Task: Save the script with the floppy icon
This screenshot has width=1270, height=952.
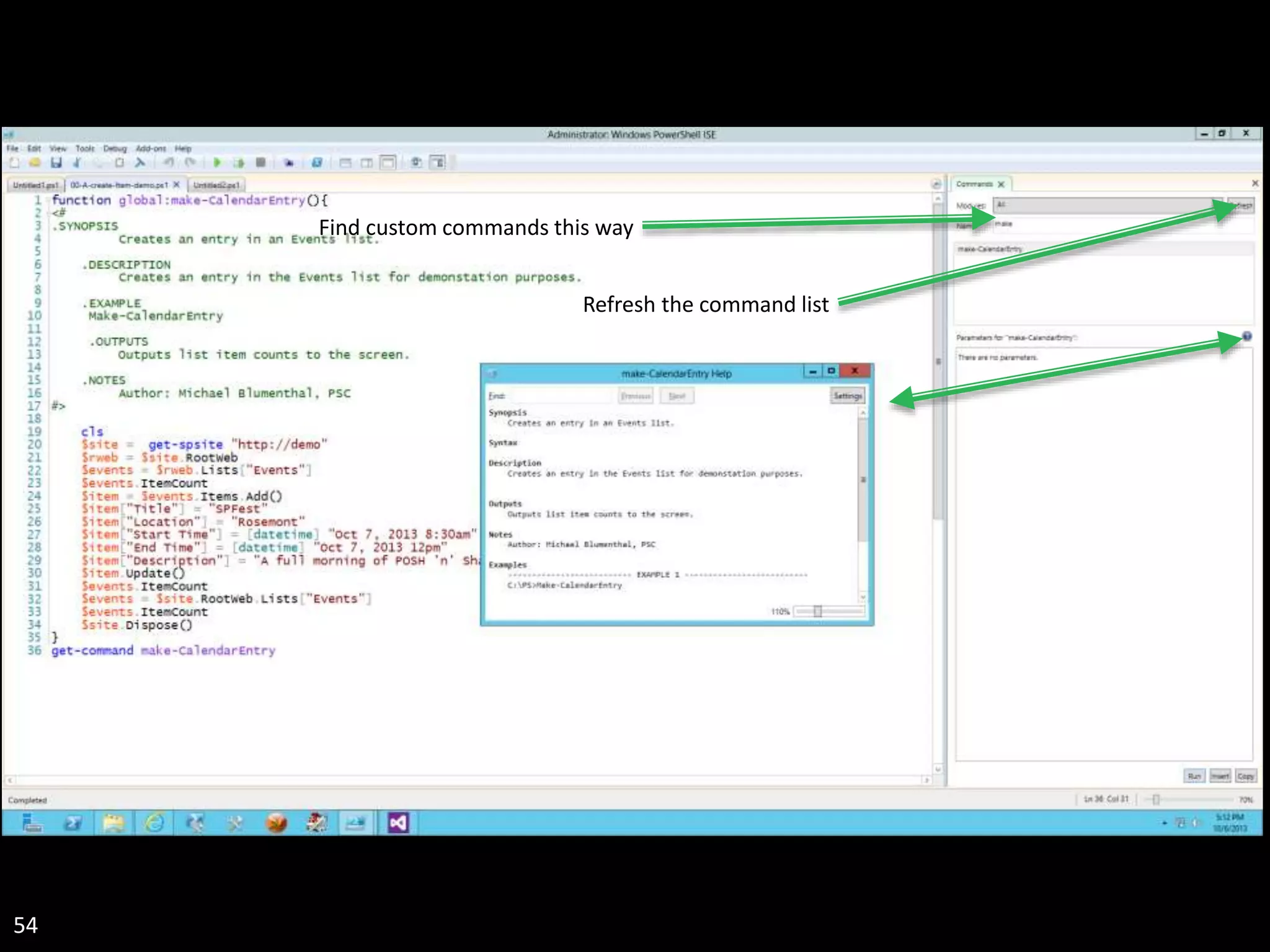Action: coord(56,163)
